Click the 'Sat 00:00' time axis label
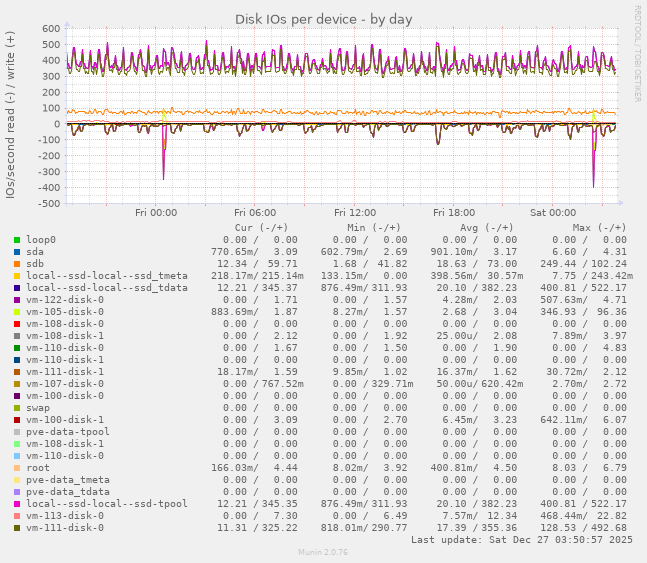The image size is (647, 563). click(x=553, y=213)
